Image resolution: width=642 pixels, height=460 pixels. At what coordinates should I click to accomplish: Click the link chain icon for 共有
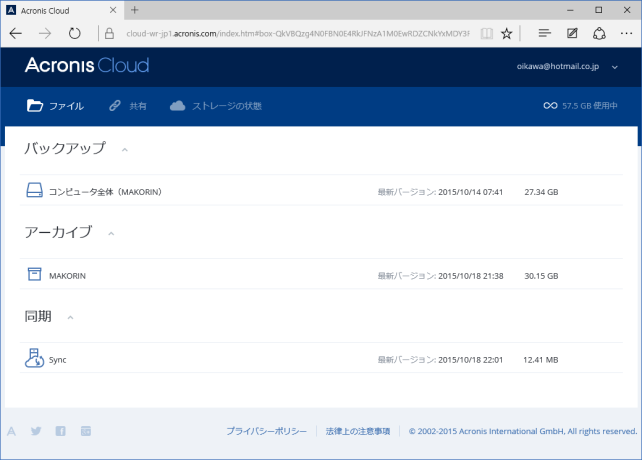click(x=115, y=106)
